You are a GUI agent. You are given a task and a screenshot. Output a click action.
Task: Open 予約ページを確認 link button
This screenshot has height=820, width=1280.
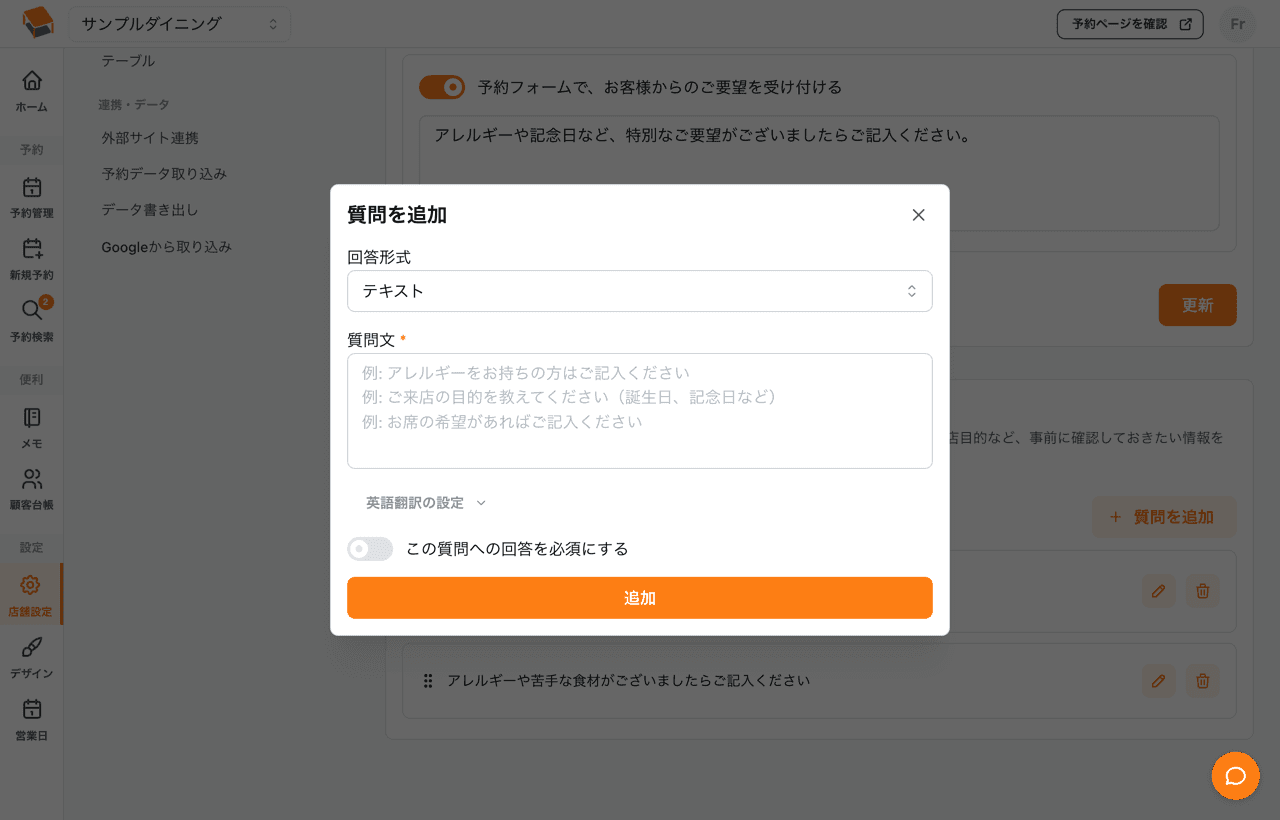1130,24
